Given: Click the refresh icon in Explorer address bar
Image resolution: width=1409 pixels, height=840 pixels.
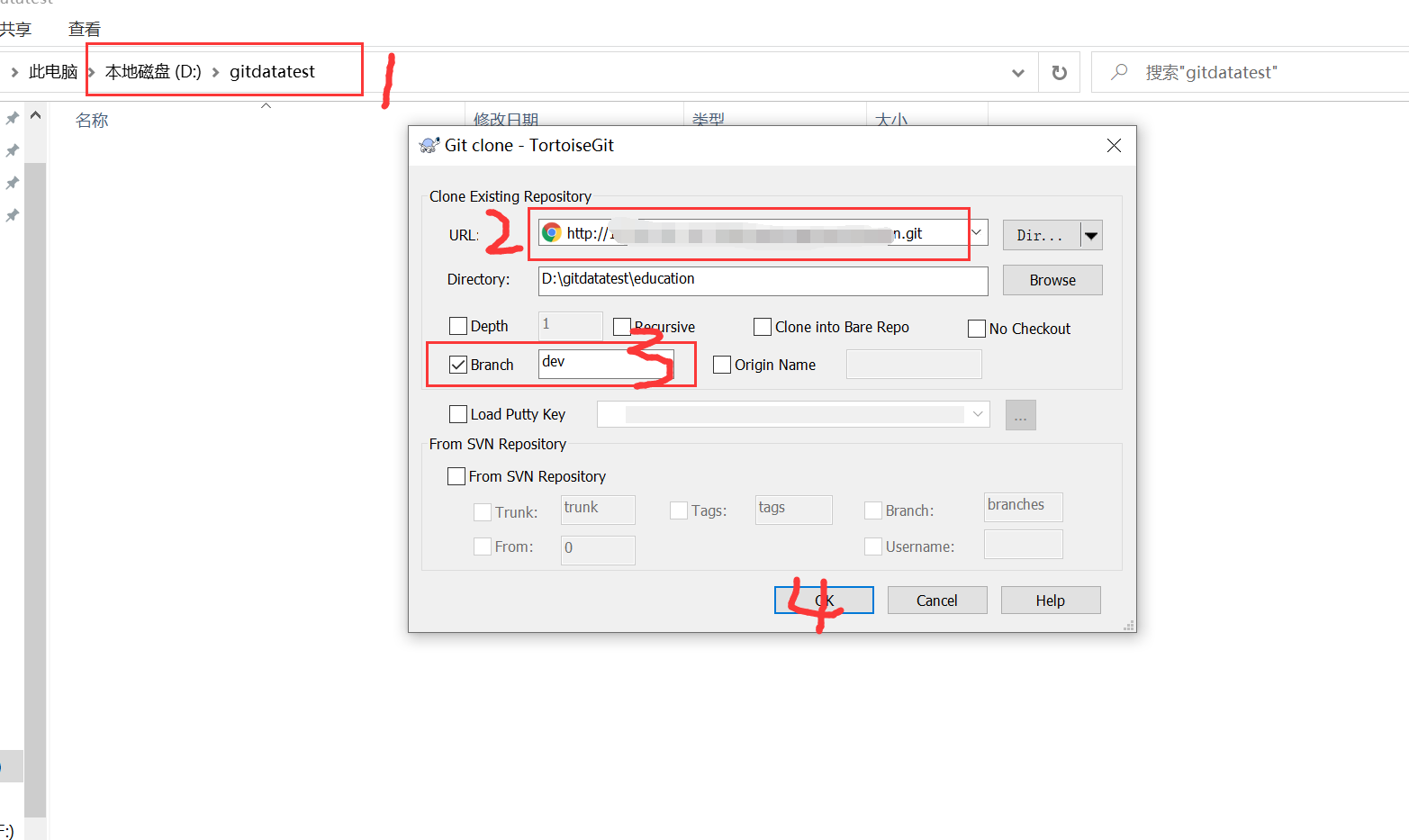Looking at the screenshot, I should click(1060, 73).
